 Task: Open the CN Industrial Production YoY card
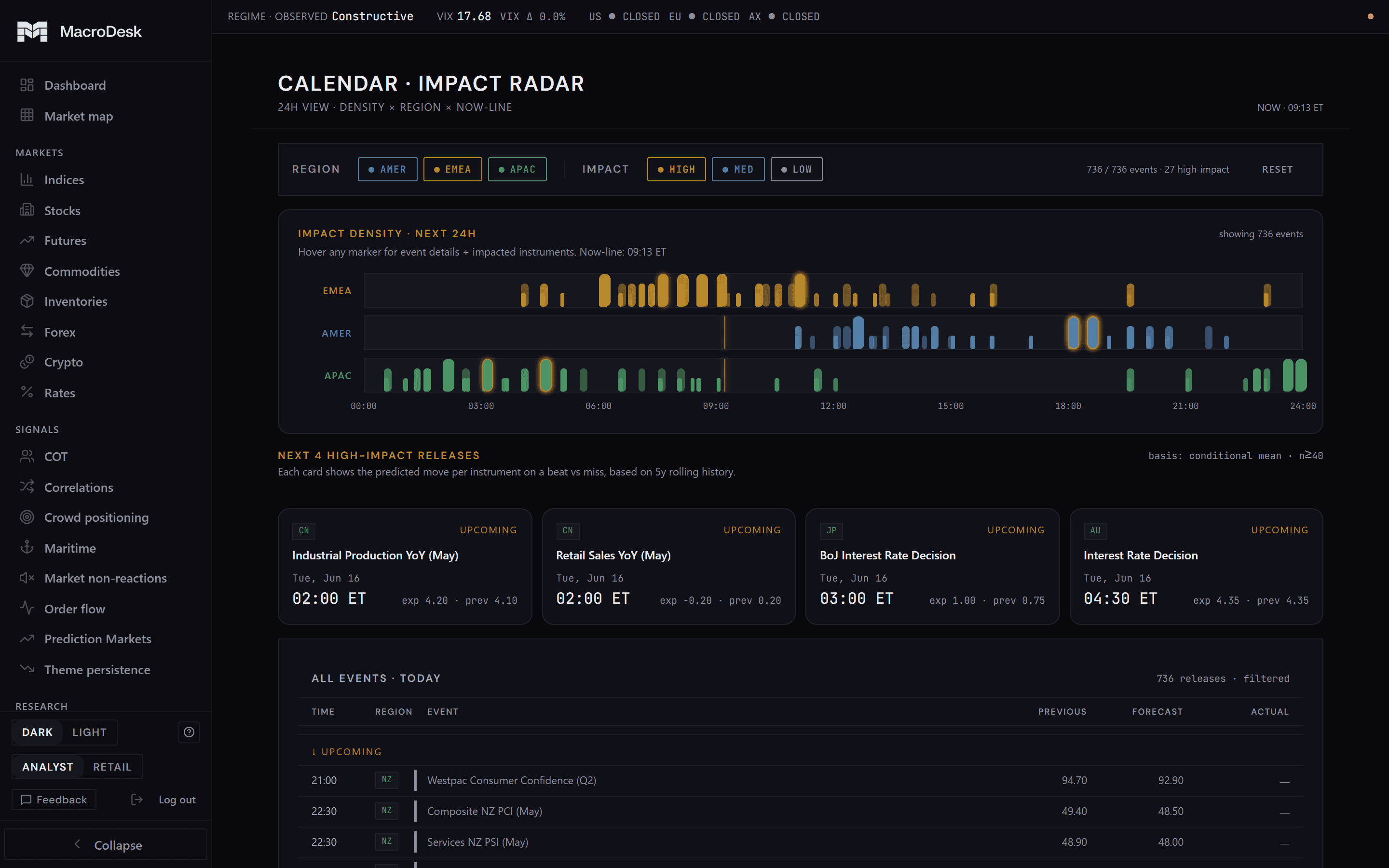(x=405, y=567)
